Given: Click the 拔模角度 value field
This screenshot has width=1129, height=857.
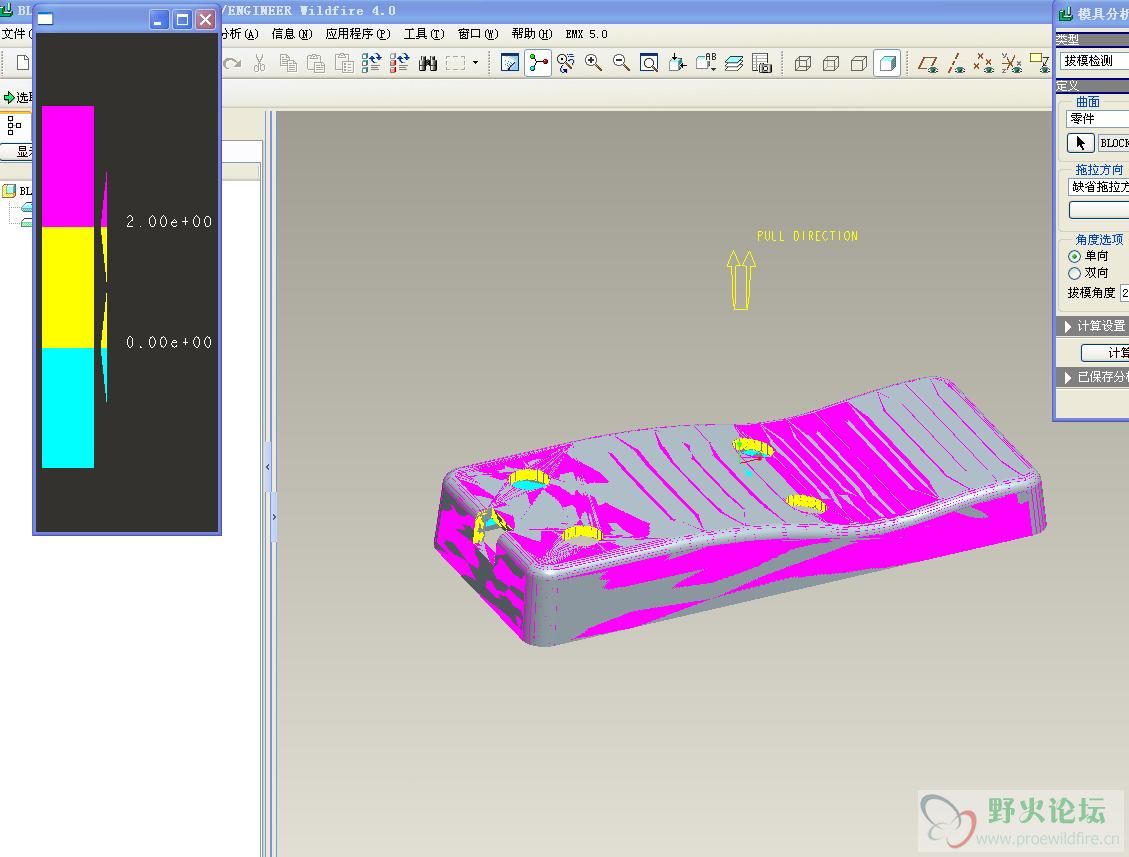Looking at the screenshot, I should tap(1125, 293).
